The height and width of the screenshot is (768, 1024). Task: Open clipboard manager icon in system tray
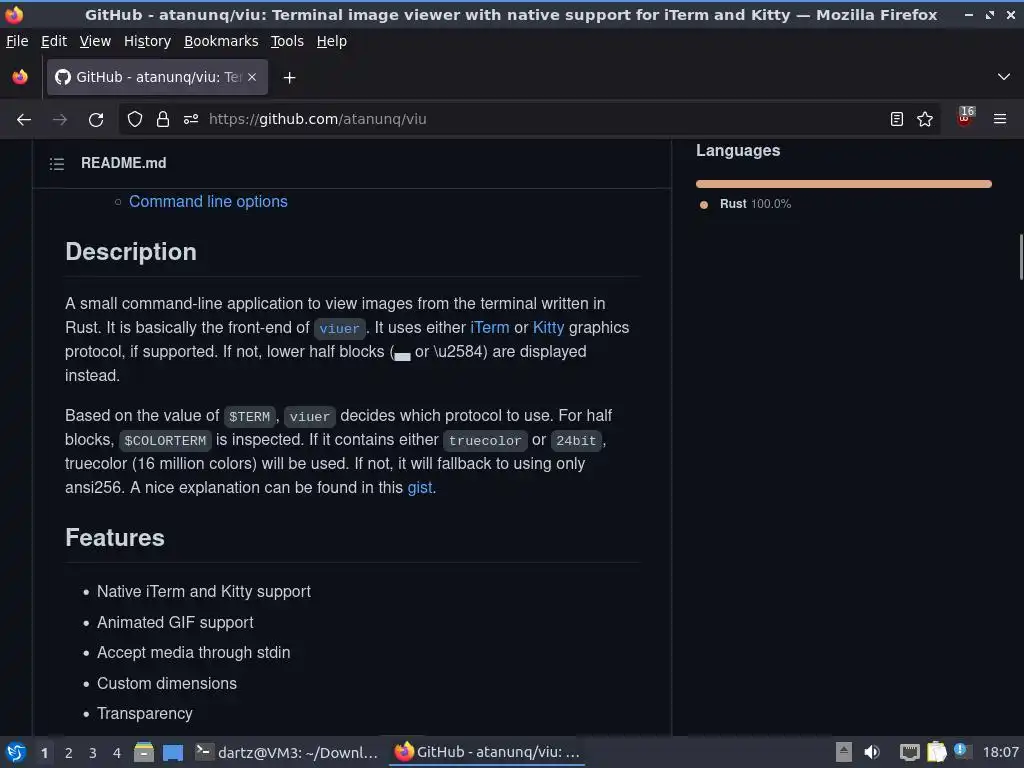(x=936, y=752)
